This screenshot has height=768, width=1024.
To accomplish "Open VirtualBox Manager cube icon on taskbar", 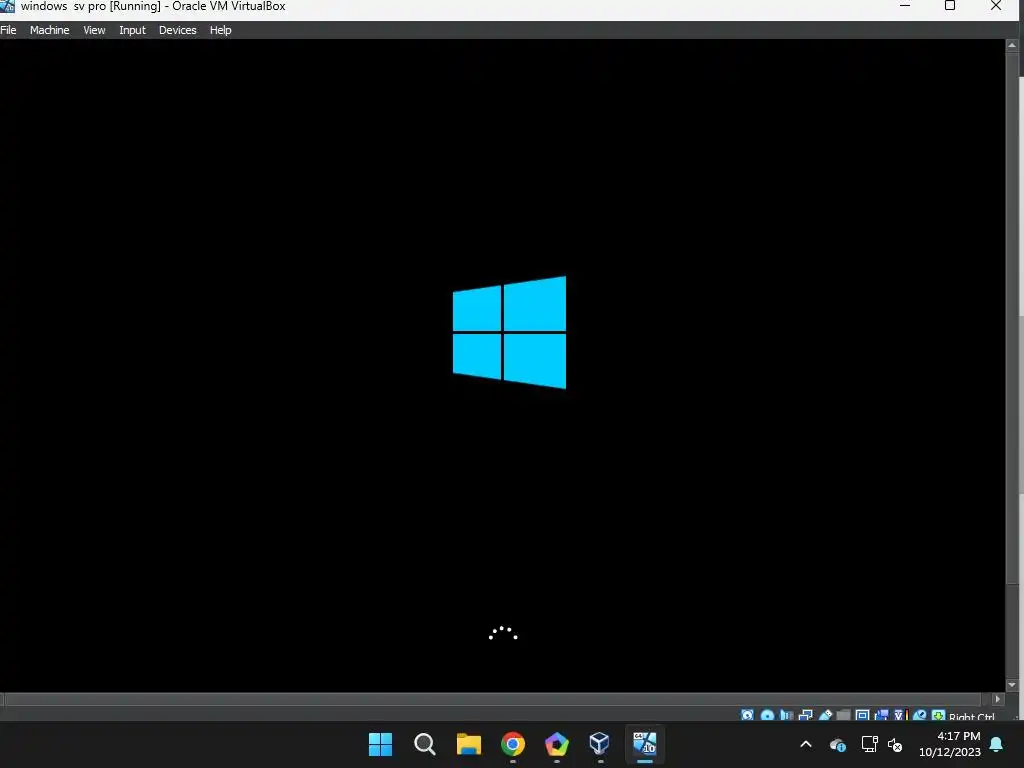I will pos(600,743).
